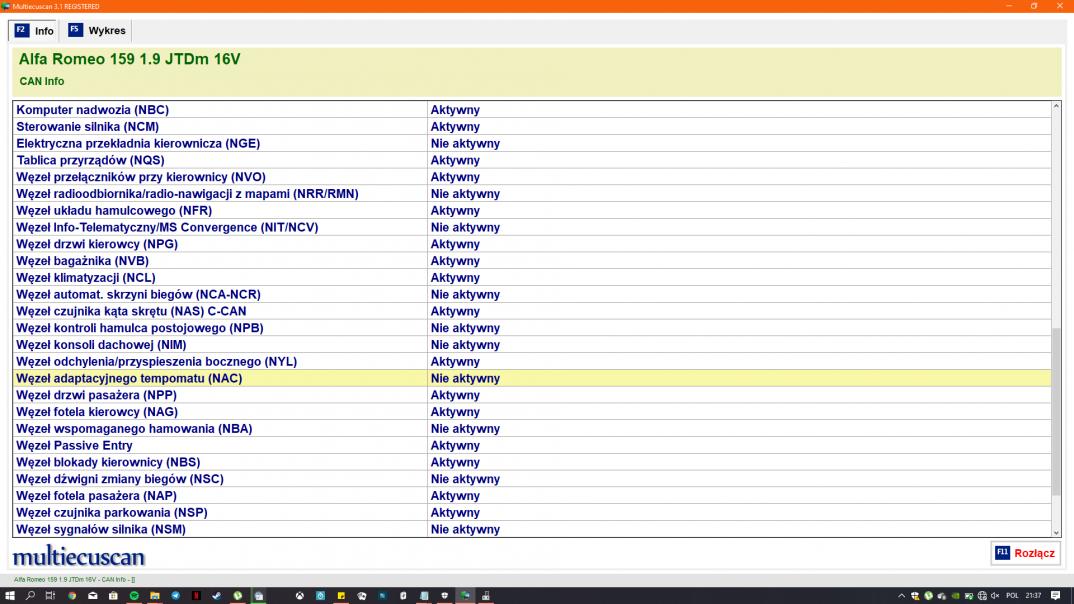Switch to the Wykres tab

[97, 30]
